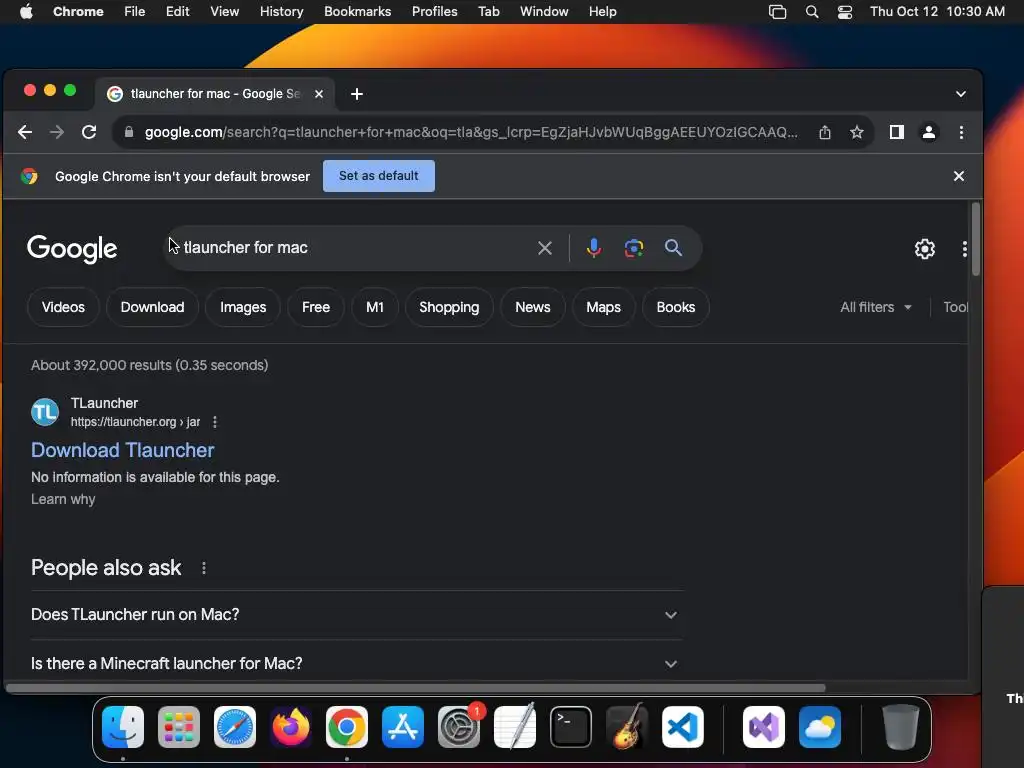Expand the tab search dropdown arrow
Viewport: 1024px width, 768px height.
961,94
